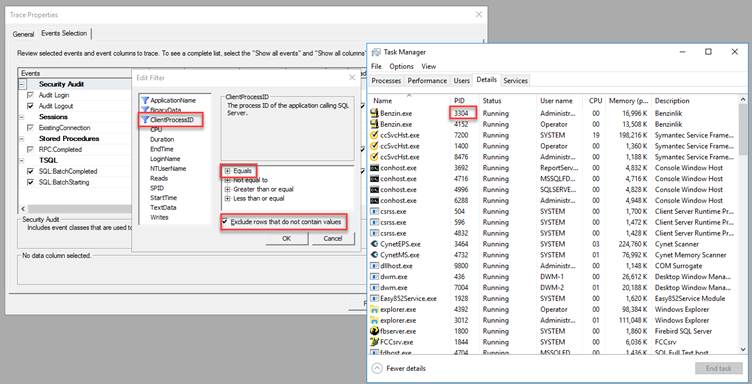Click the fbserver.exe Firebird icon
The image size is (752, 384).
pos(375,331)
